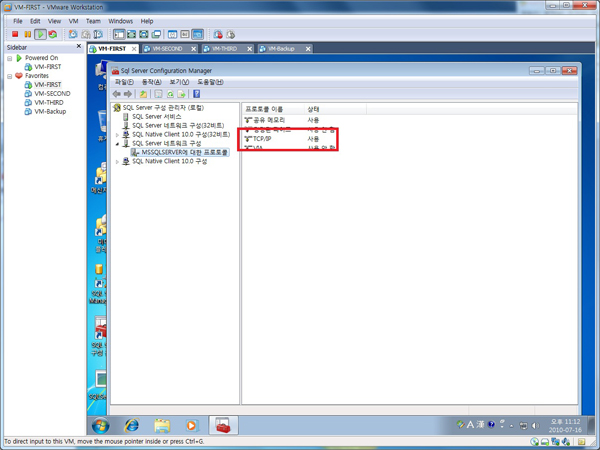Open the Windows Start button
The width and height of the screenshot is (600, 450).
101,426
